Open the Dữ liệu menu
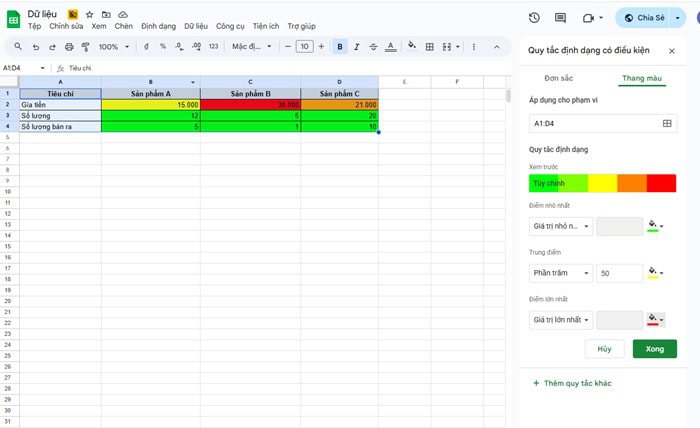 pyautogui.click(x=196, y=26)
